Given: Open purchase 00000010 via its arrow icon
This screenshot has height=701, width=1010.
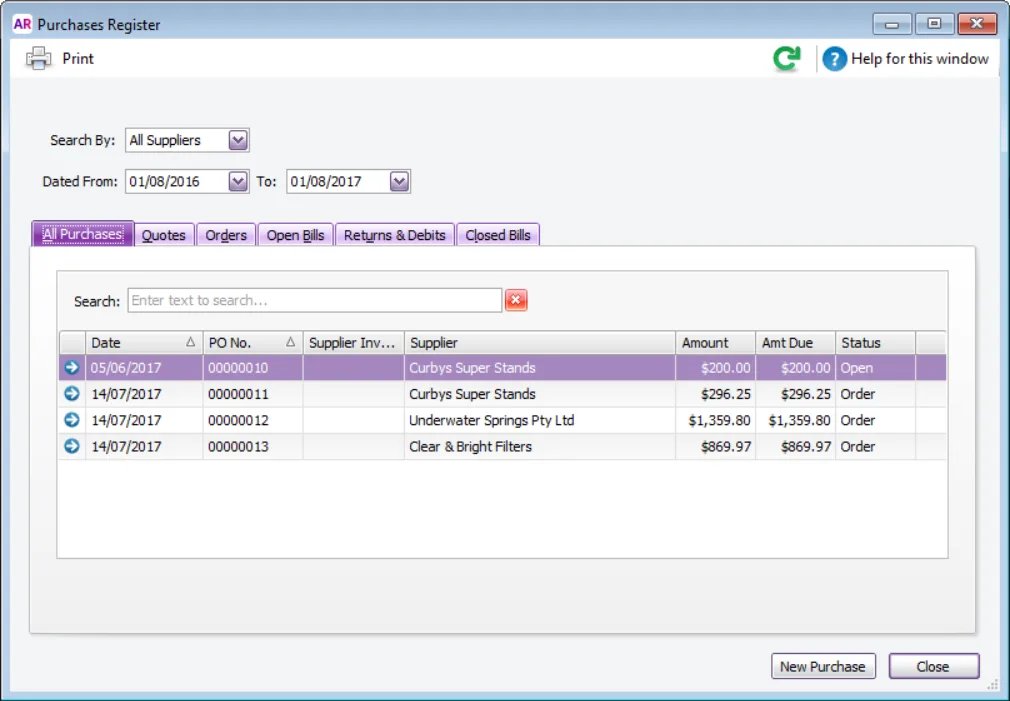Looking at the screenshot, I should (71, 367).
